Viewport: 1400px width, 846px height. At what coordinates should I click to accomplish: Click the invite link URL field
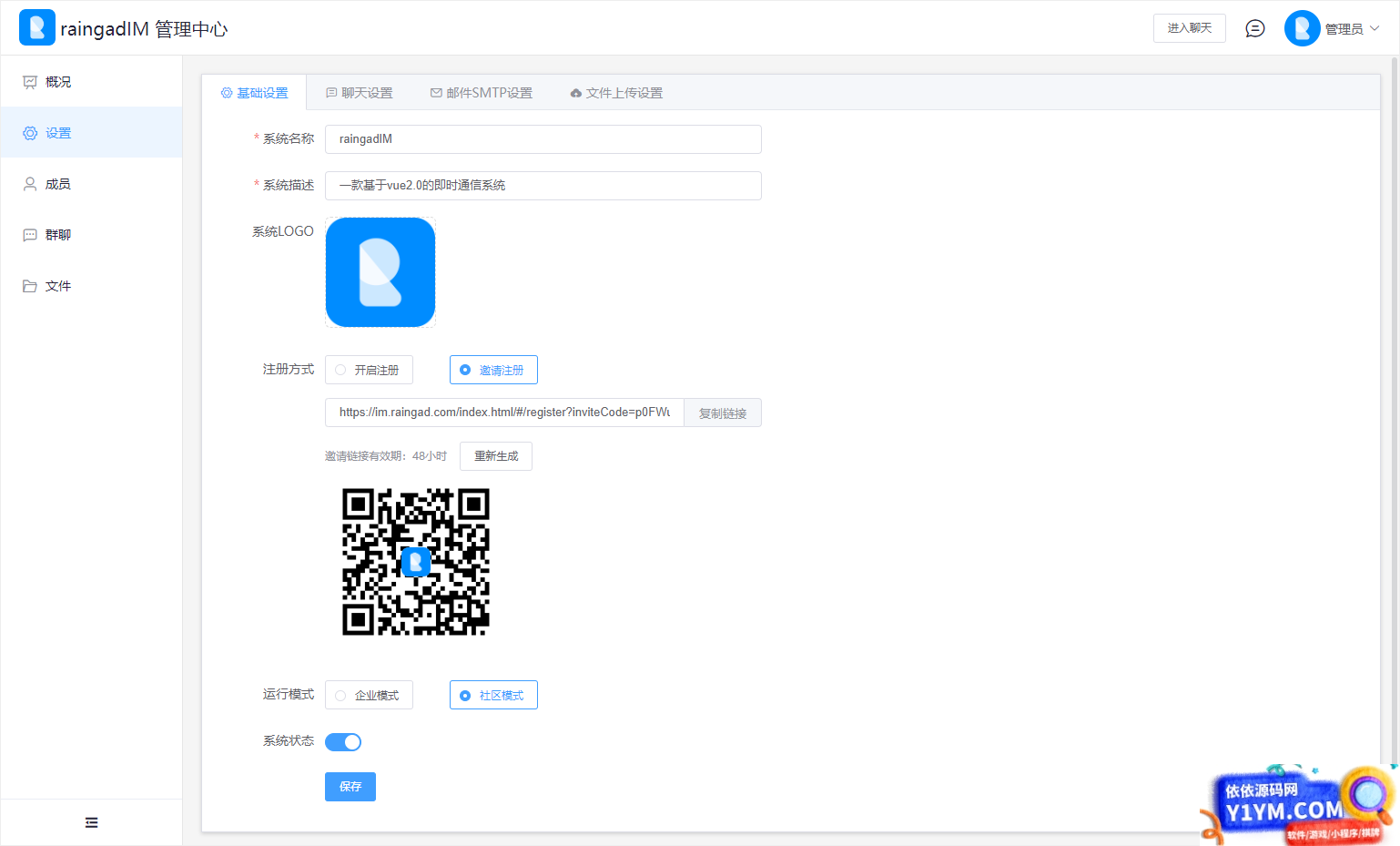[x=504, y=413]
